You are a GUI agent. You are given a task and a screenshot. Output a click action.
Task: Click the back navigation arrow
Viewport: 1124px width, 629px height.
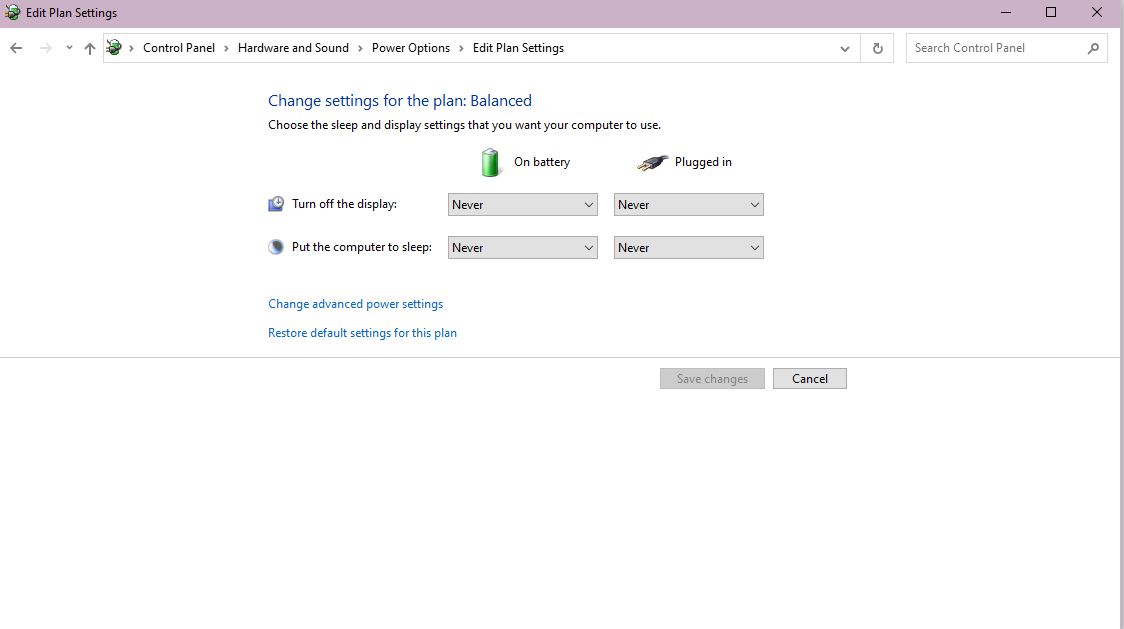pos(15,47)
